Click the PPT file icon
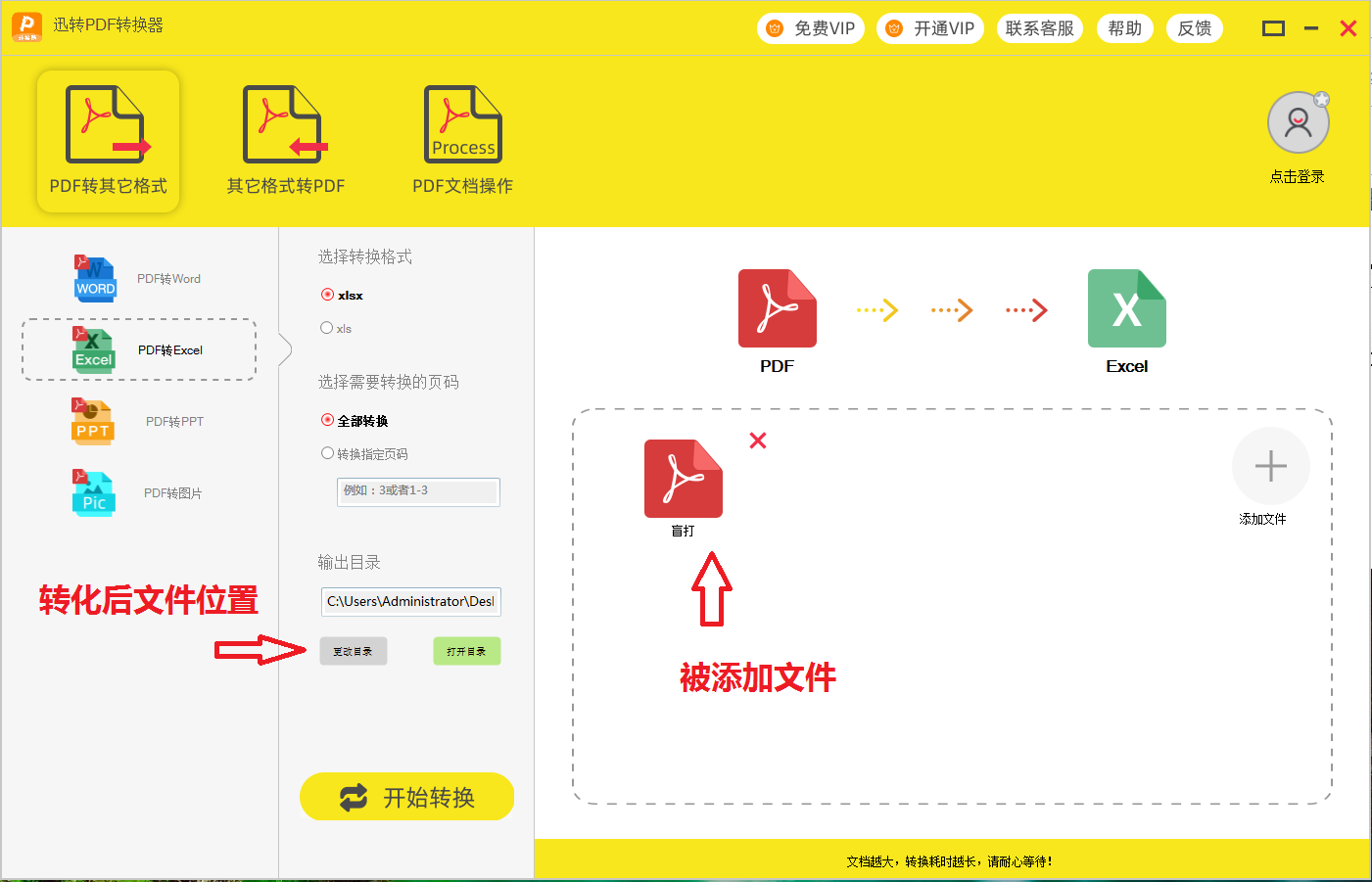The height and width of the screenshot is (882, 1372). (x=93, y=422)
